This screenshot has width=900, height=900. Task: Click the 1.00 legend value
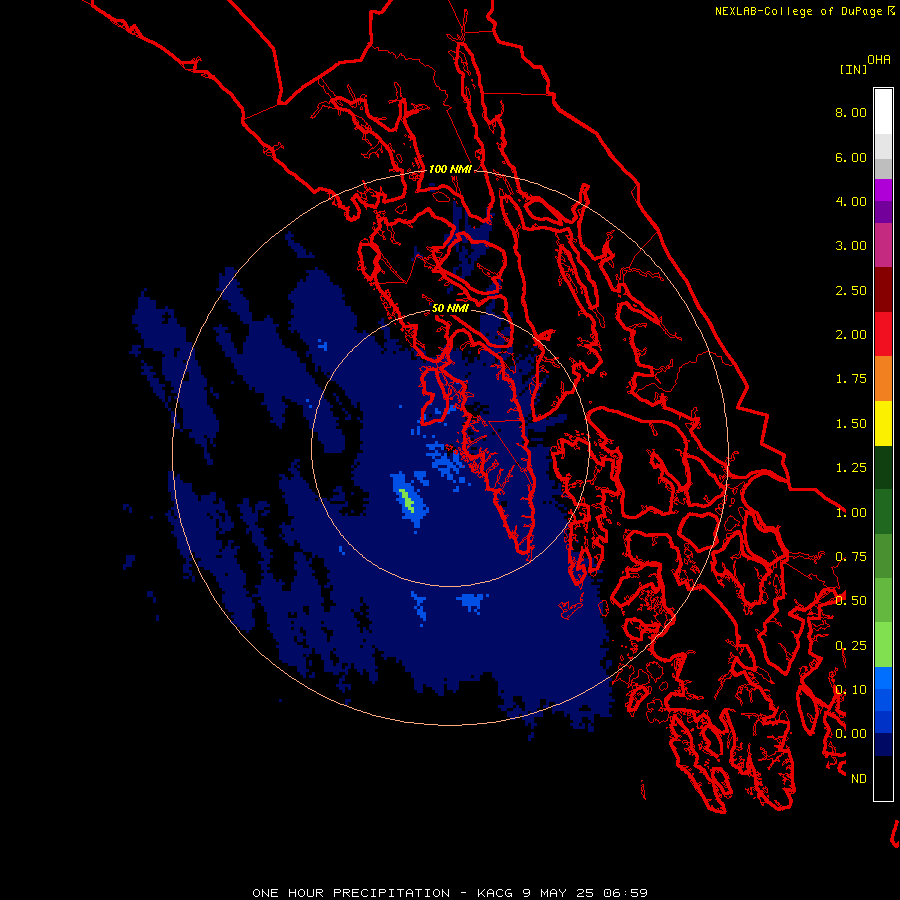pos(851,513)
